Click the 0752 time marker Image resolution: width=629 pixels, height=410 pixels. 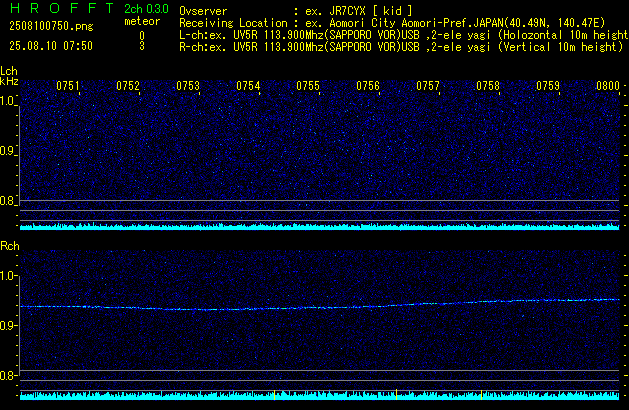[128, 86]
